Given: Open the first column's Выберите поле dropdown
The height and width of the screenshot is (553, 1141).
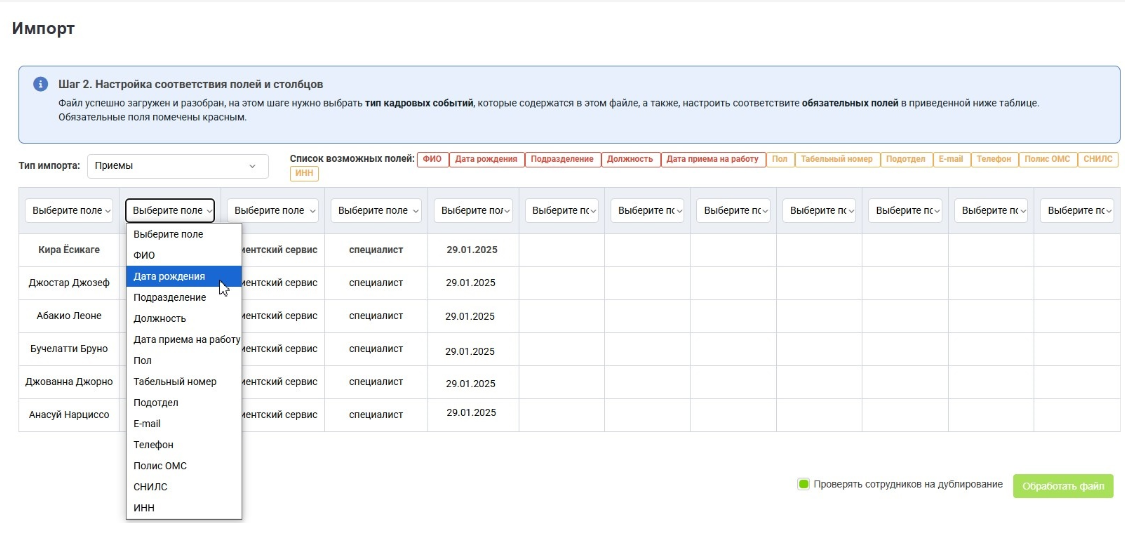Looking at the screenshot, I should click(x=69, y=210).
